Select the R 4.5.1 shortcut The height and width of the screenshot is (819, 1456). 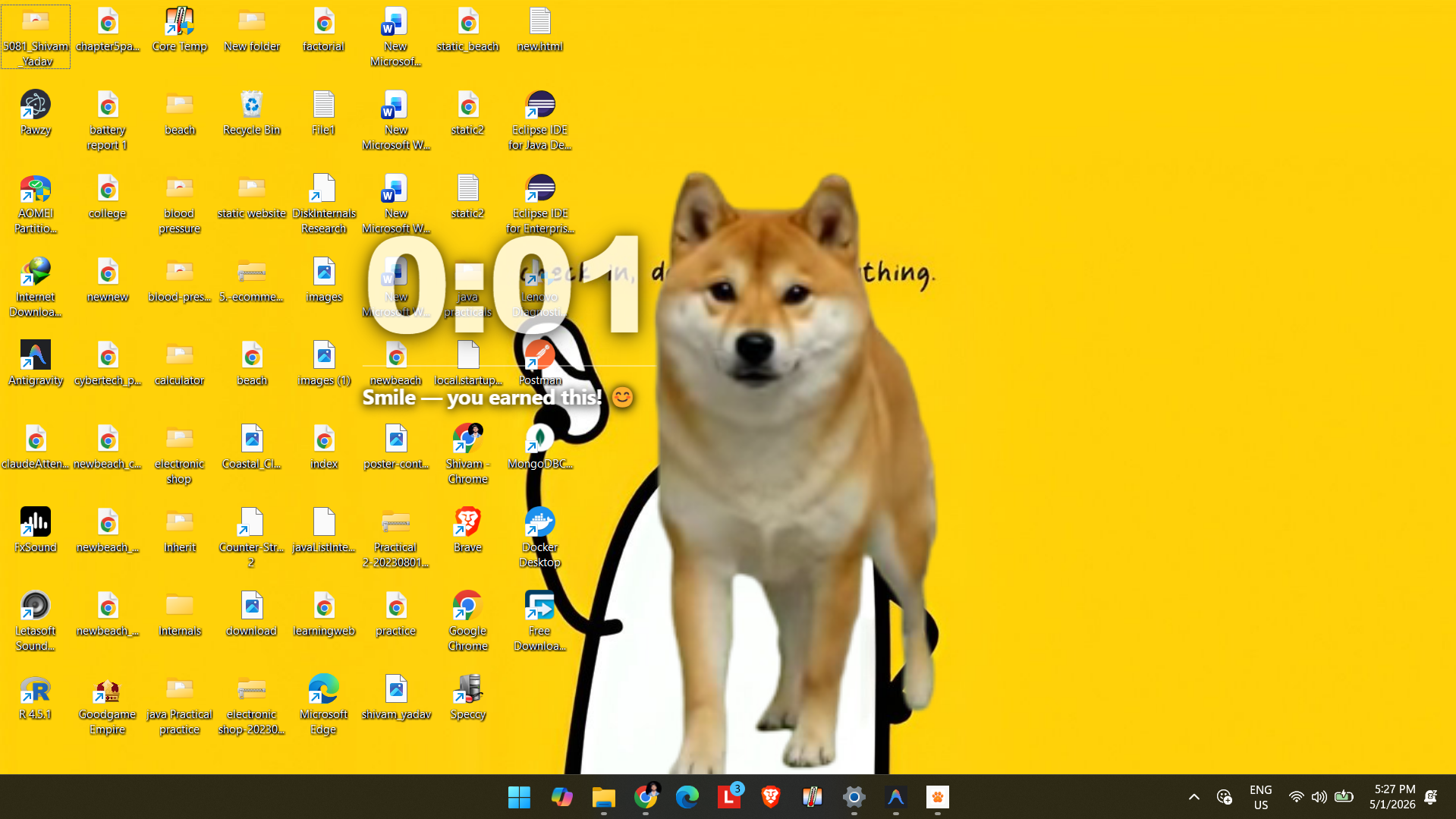(x=36, y=698)
